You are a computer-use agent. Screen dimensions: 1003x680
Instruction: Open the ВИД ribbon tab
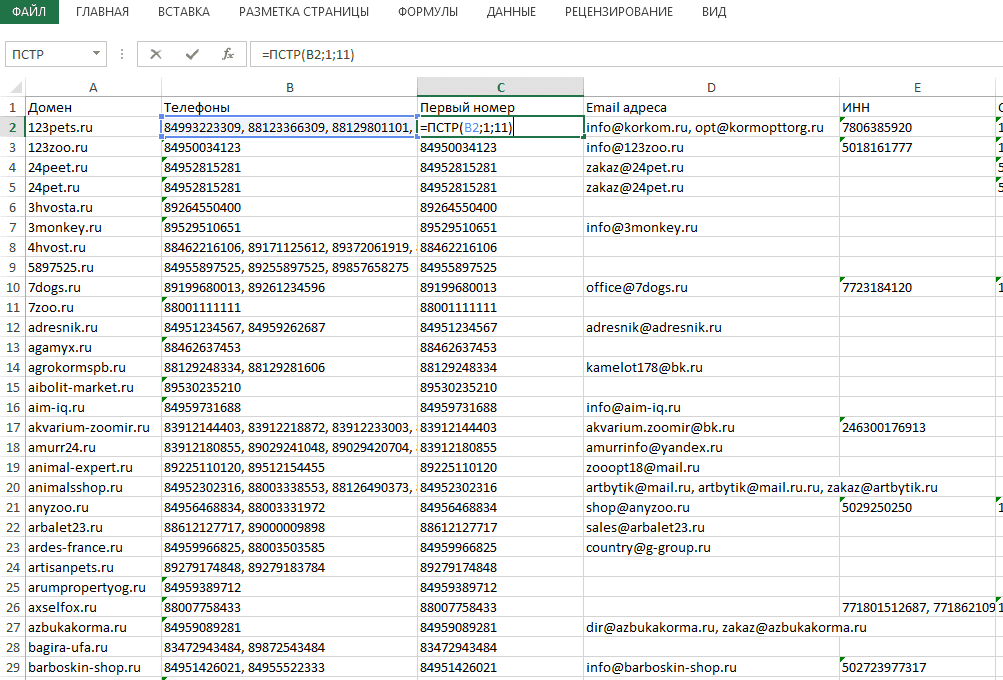click(714, 12)
